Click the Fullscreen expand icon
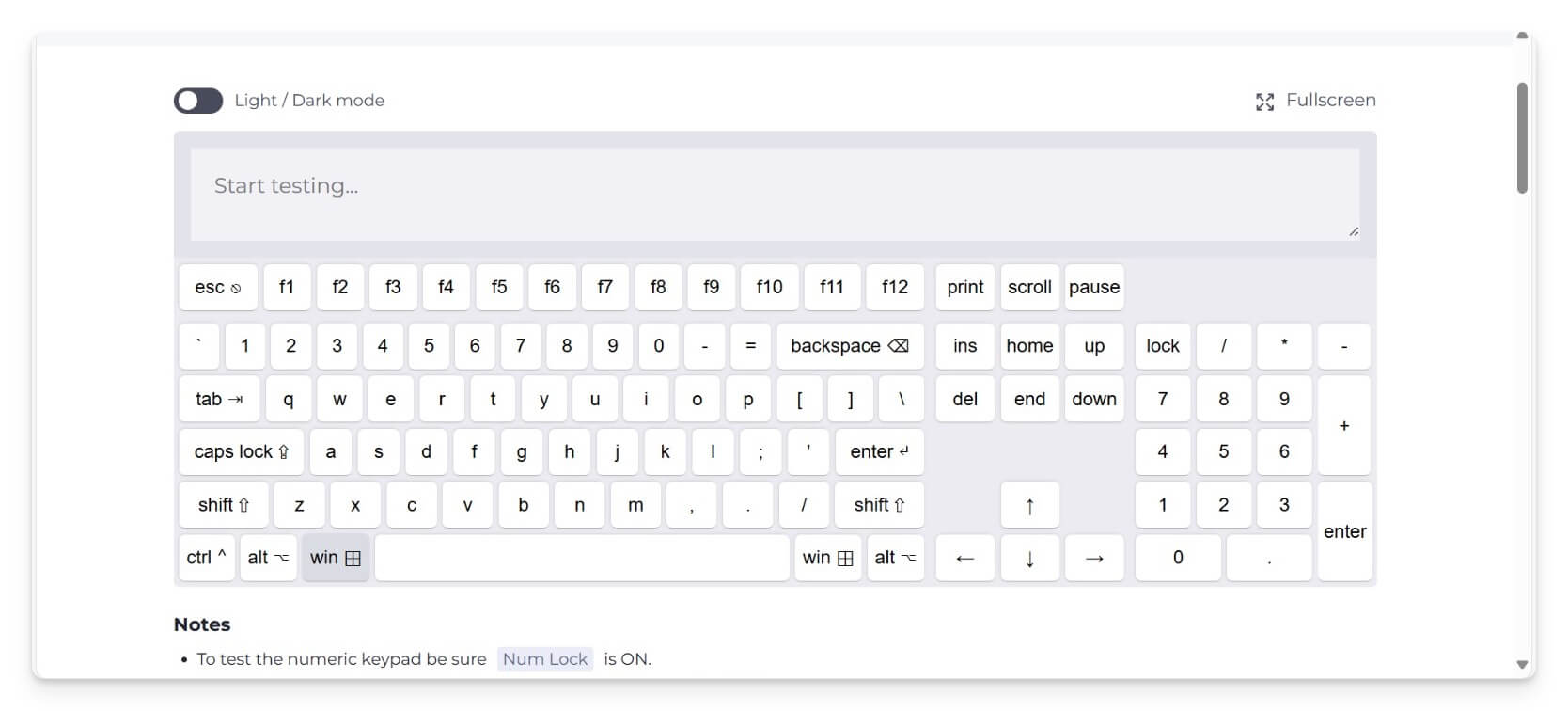Viewport: 1568px width, 711px height. (1264, 102)
